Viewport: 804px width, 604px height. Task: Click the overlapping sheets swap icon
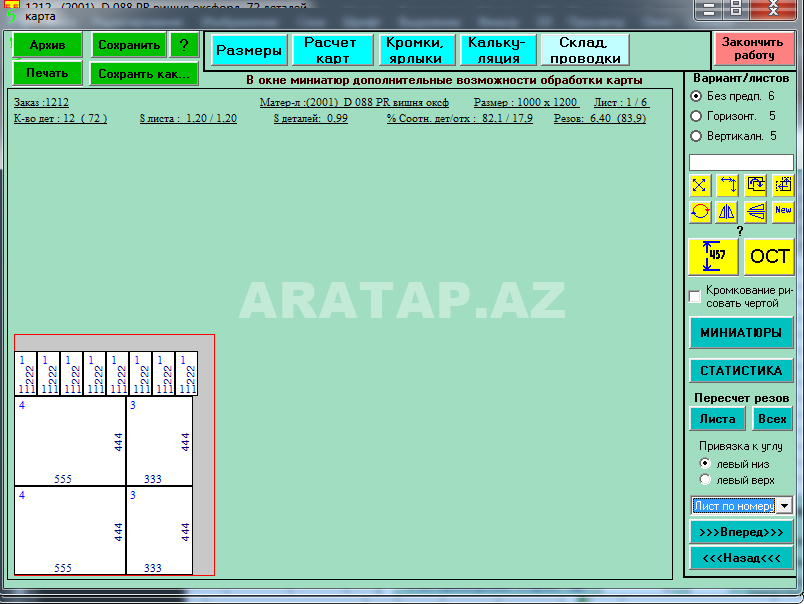pyautogui.click(x=755, y=185)
